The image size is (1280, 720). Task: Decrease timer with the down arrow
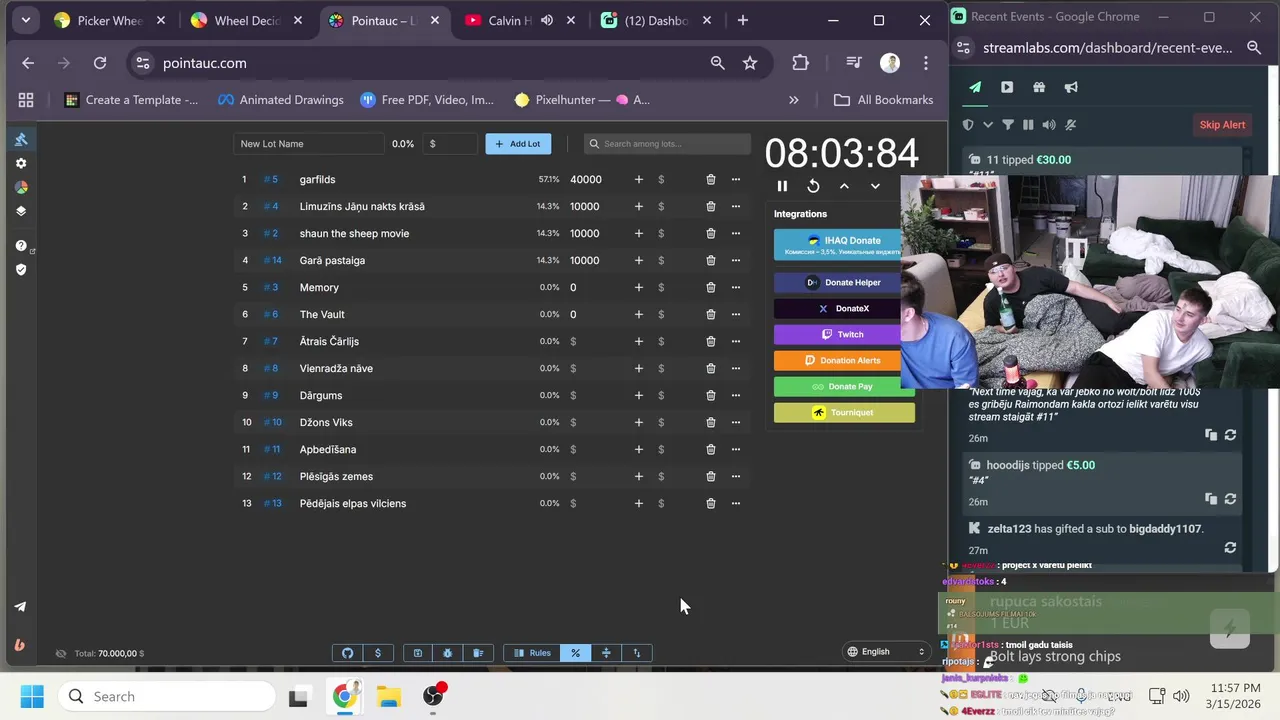(x=875, y=186)
